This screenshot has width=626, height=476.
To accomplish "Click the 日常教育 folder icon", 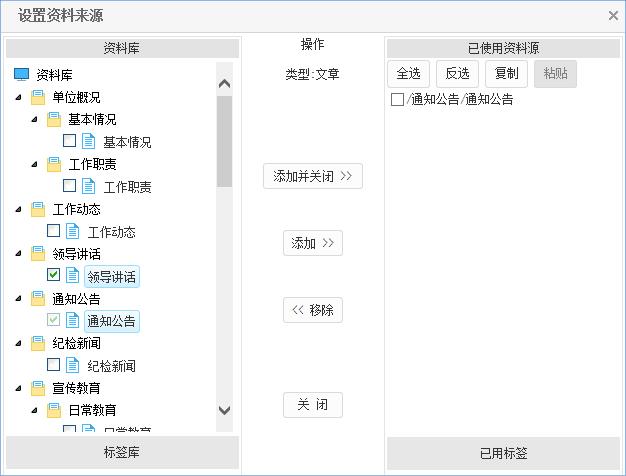I will tap(54, 410).
